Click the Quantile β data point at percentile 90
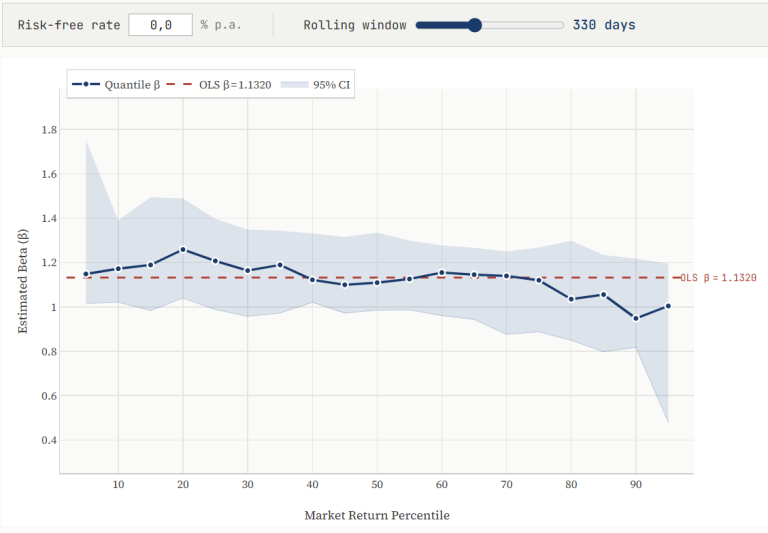The width and height of the screenshot is (768, 533). coord(636,318)
